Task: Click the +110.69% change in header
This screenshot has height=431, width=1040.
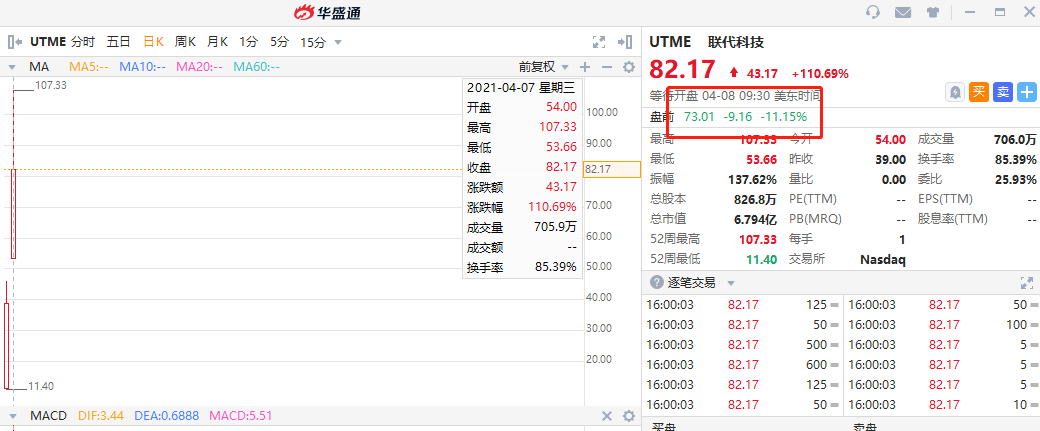Action: click(x=820, y=73)
